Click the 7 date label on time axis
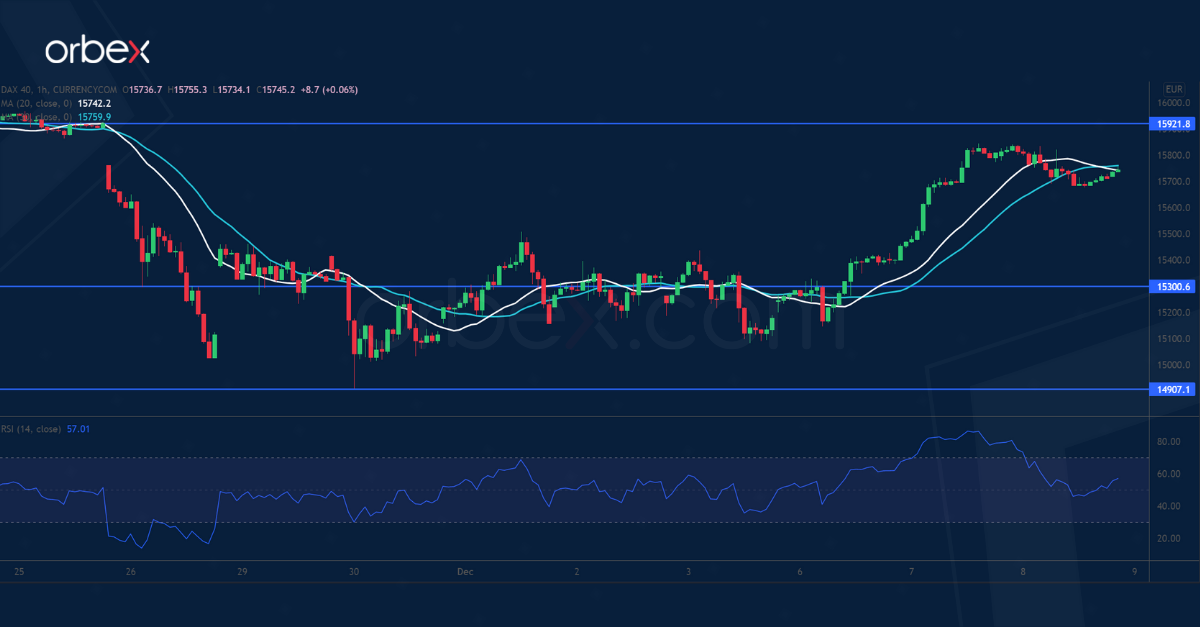This screenshot has height=627, width=1200. coord(912,571)
